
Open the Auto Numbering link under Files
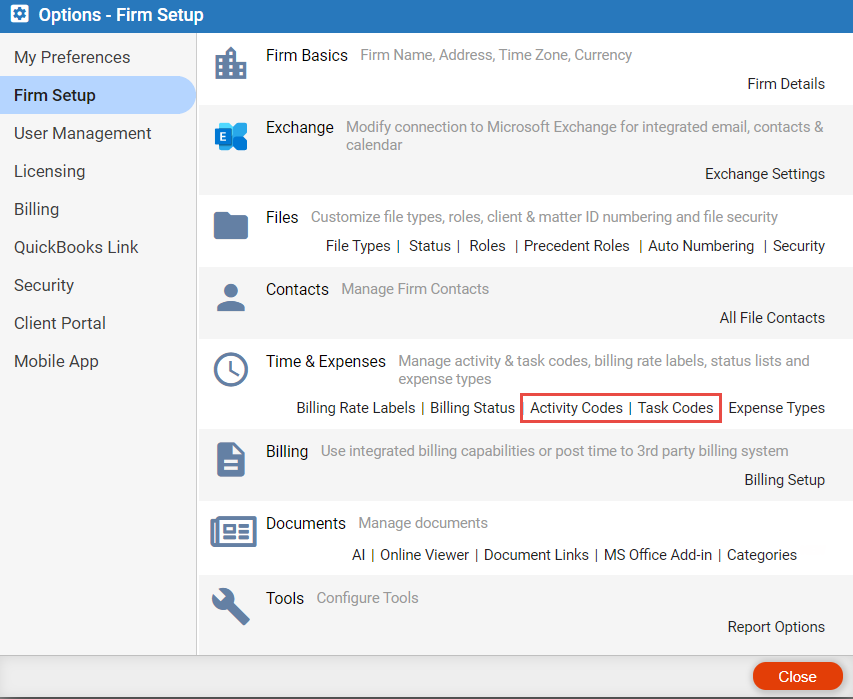[x=701, y=246]
